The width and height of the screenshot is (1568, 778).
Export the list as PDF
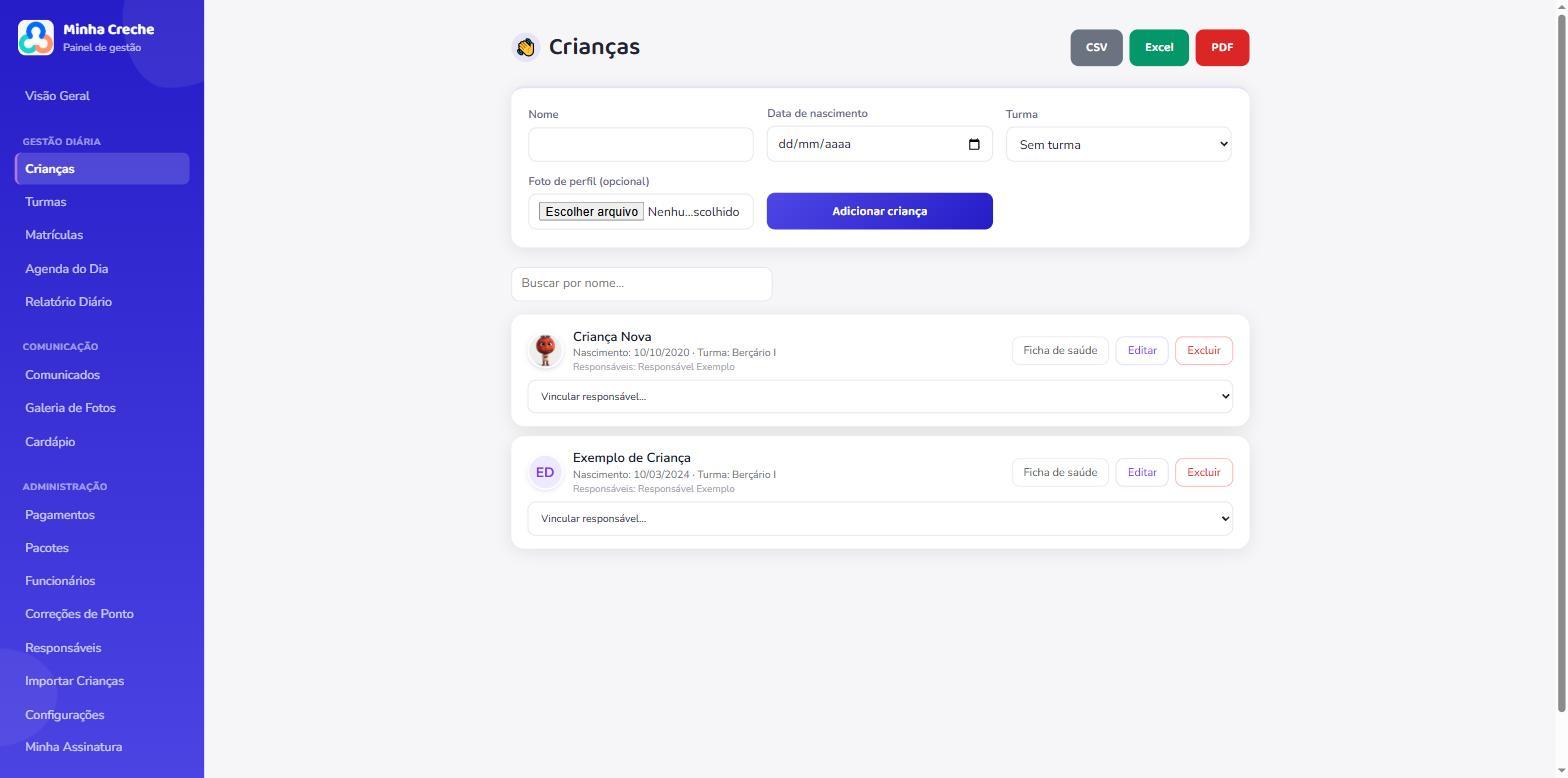click(x=1222, y=48)
